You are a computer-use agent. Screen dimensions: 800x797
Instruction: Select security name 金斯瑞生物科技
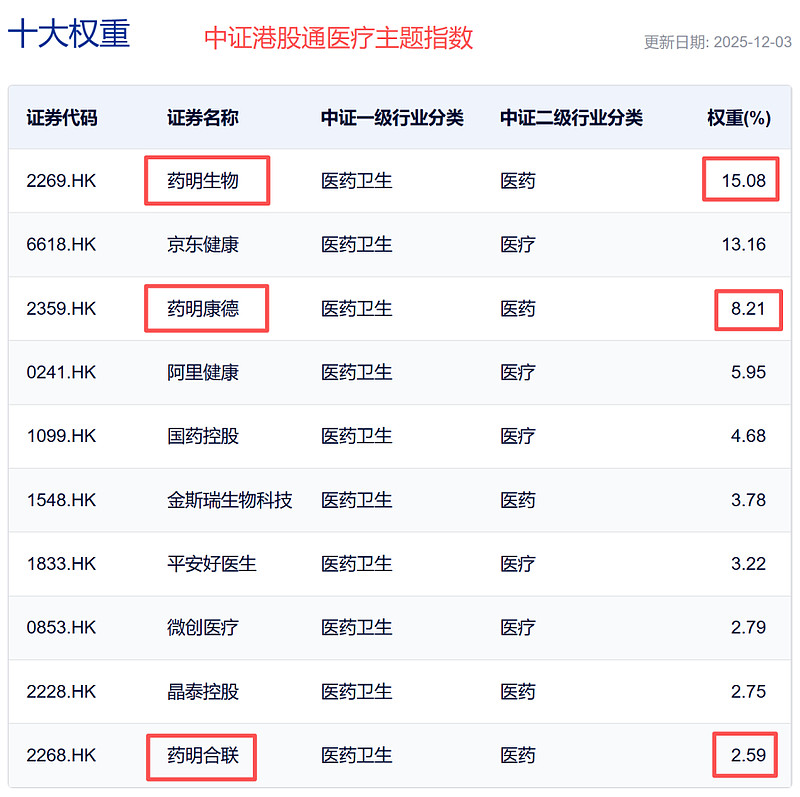pyautogui.click(x=230, y=500)
